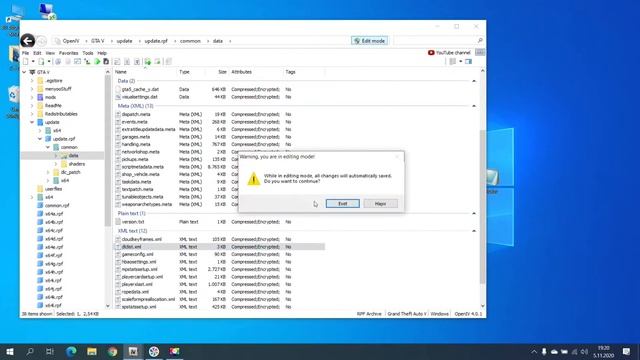The image size is (640, 360).
Task: Open the File menu
Action: pyautogui.click(x=25, y=53)
